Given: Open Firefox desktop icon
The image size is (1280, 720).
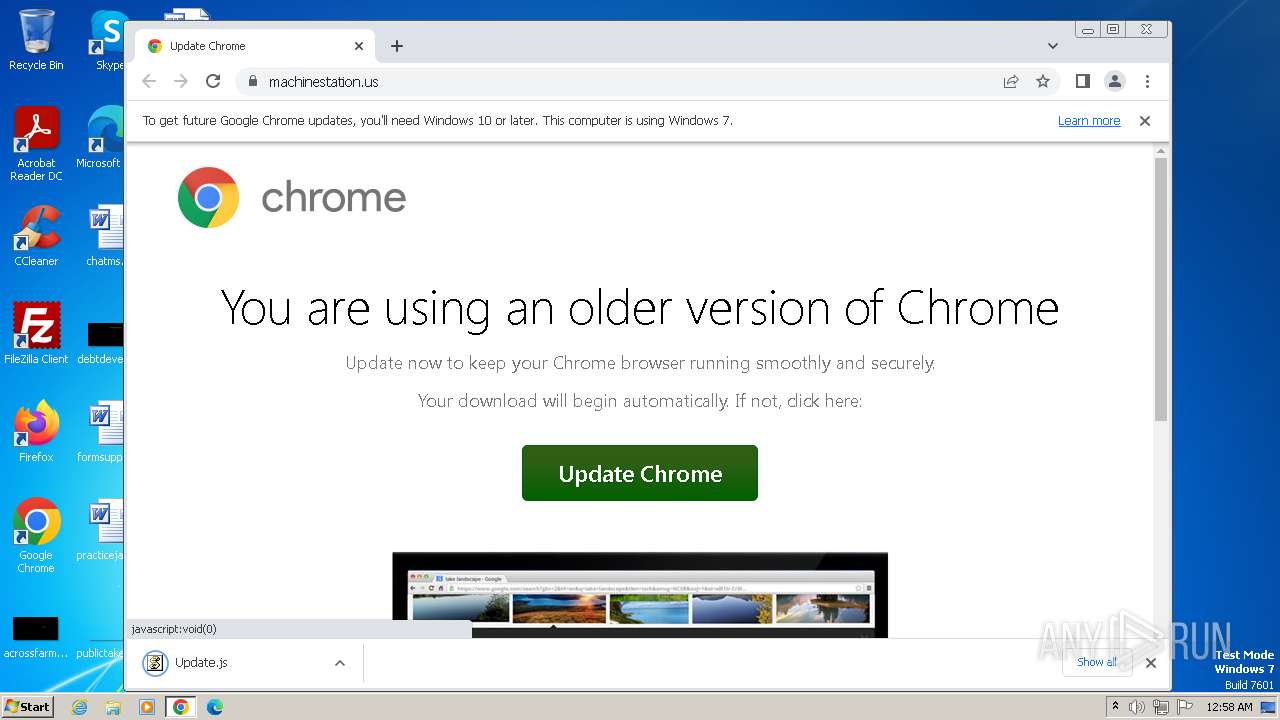Looking at the screenshot, I should [36, 432].
